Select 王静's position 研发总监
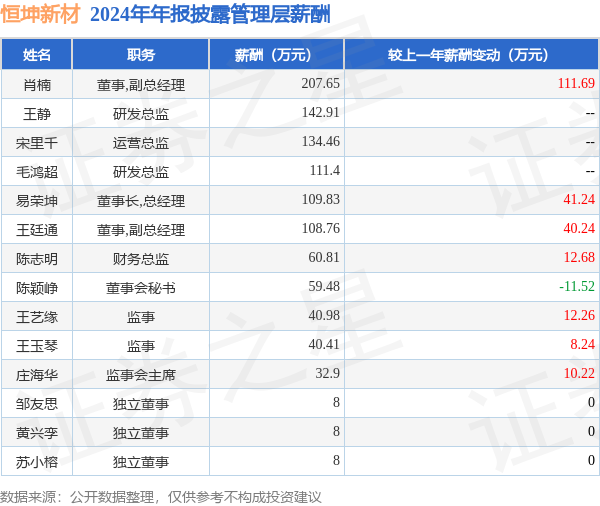Viewport: 600px width, 506px height. 141,114
